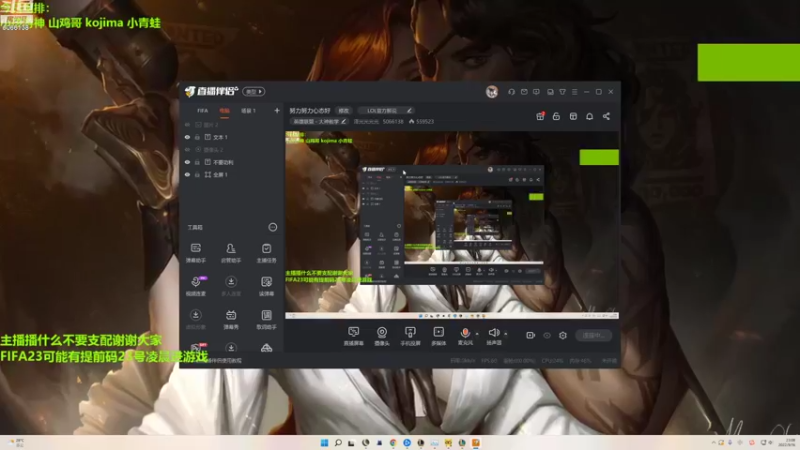The height and width of the screenshot is (450, 800).
Task: Open the layout icon beside the bell
Action: pyautogui.click(x=573, y=116)
